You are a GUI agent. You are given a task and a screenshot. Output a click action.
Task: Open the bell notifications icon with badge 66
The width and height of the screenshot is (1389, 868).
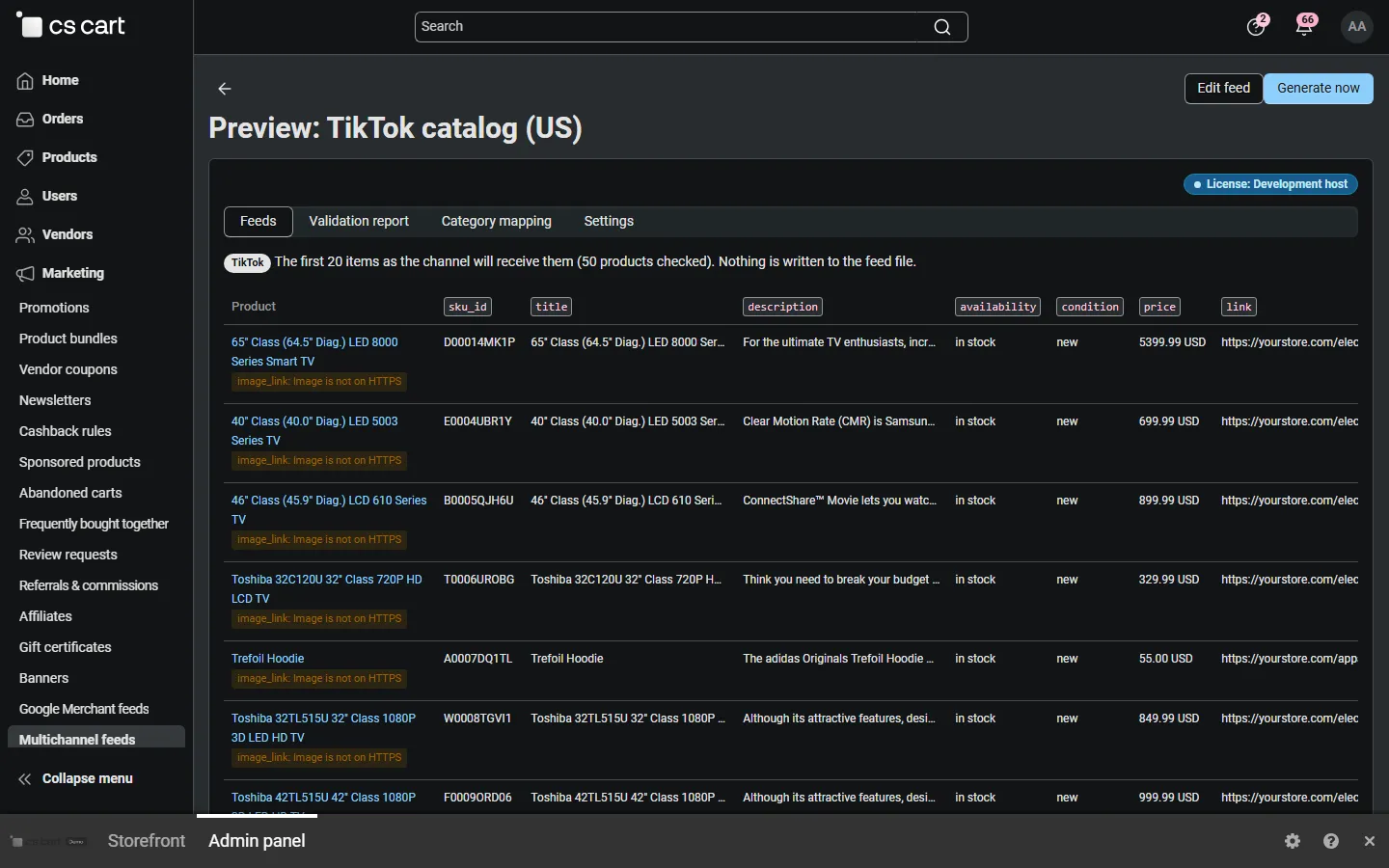click(1305, 26)
